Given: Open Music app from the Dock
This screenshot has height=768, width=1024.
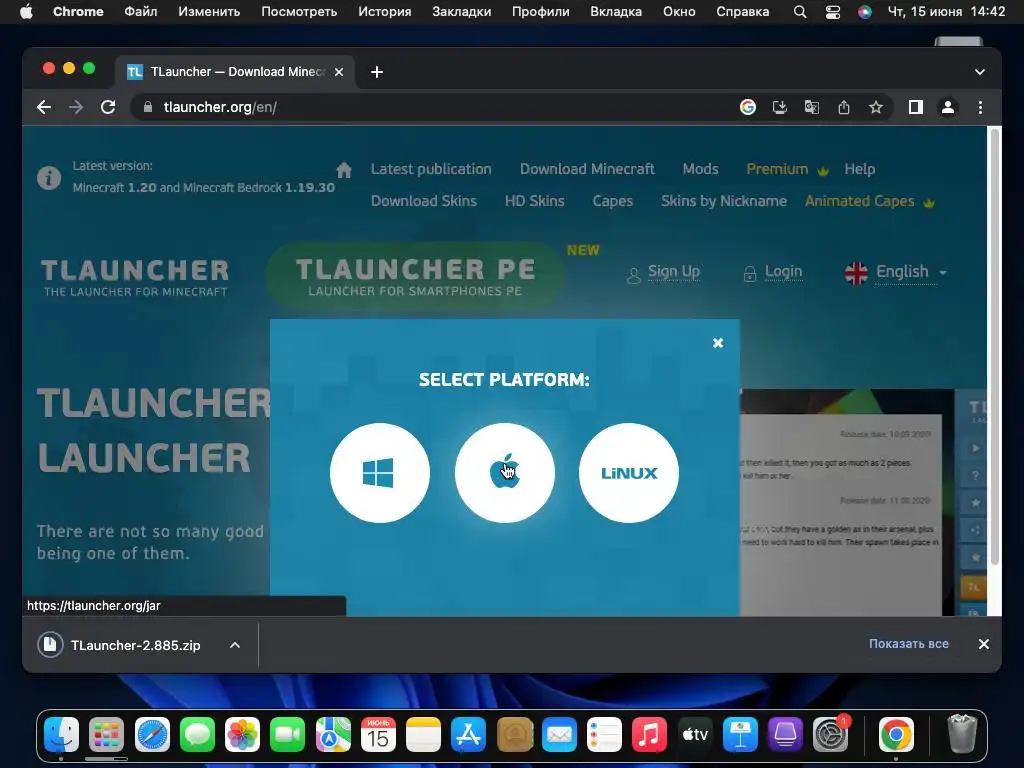Looking at the screenshot, I should [649, 735].
